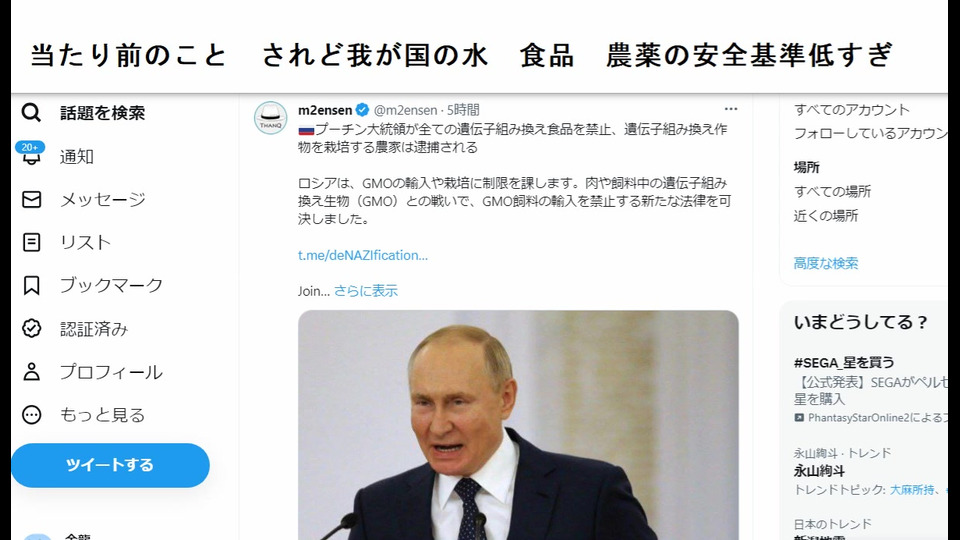Open the verified badge menu icon
Image resolution: width=960 pixels, height=540 pixels.
point(31,329)
